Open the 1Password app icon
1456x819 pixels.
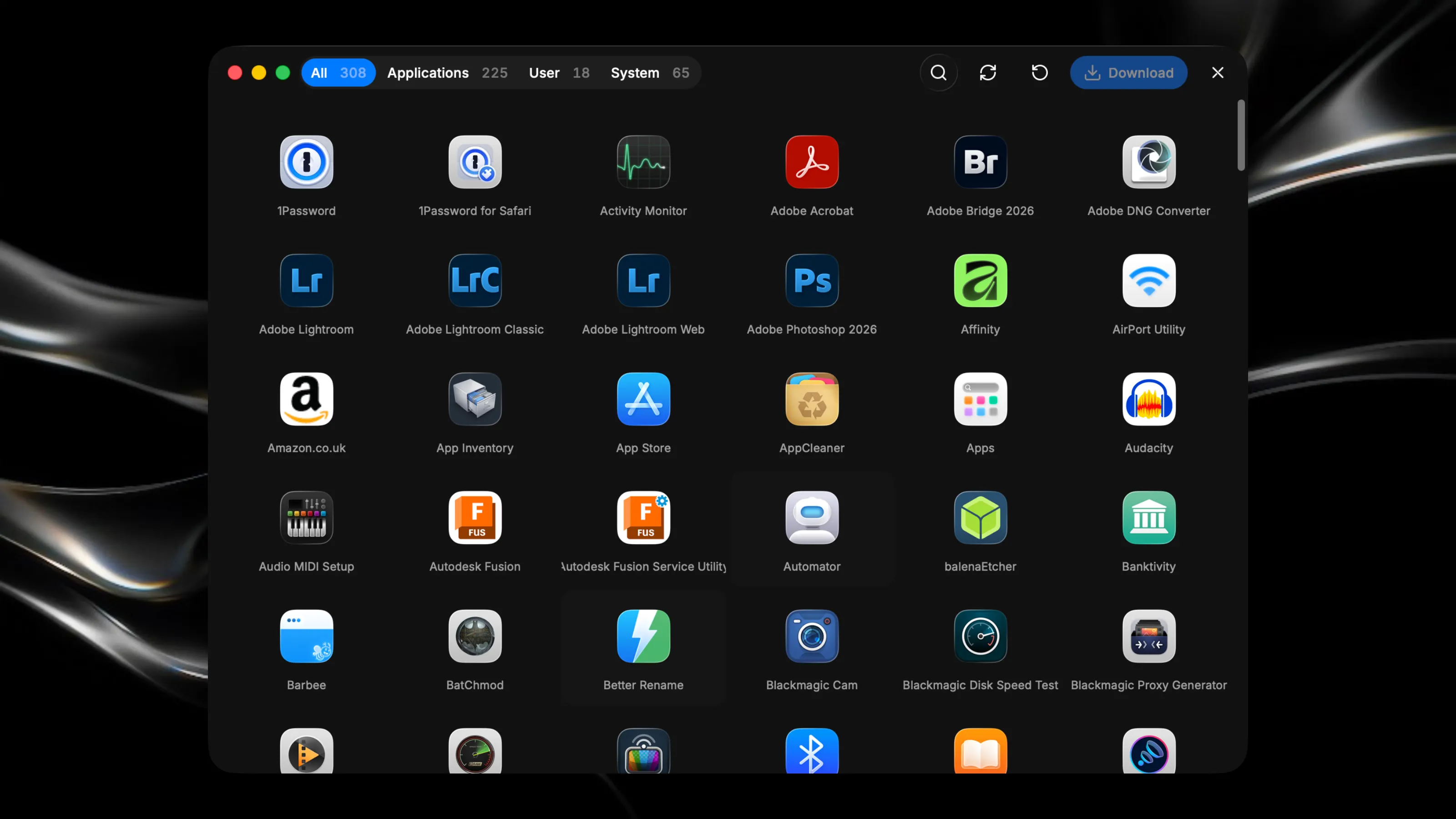[306, 162]
